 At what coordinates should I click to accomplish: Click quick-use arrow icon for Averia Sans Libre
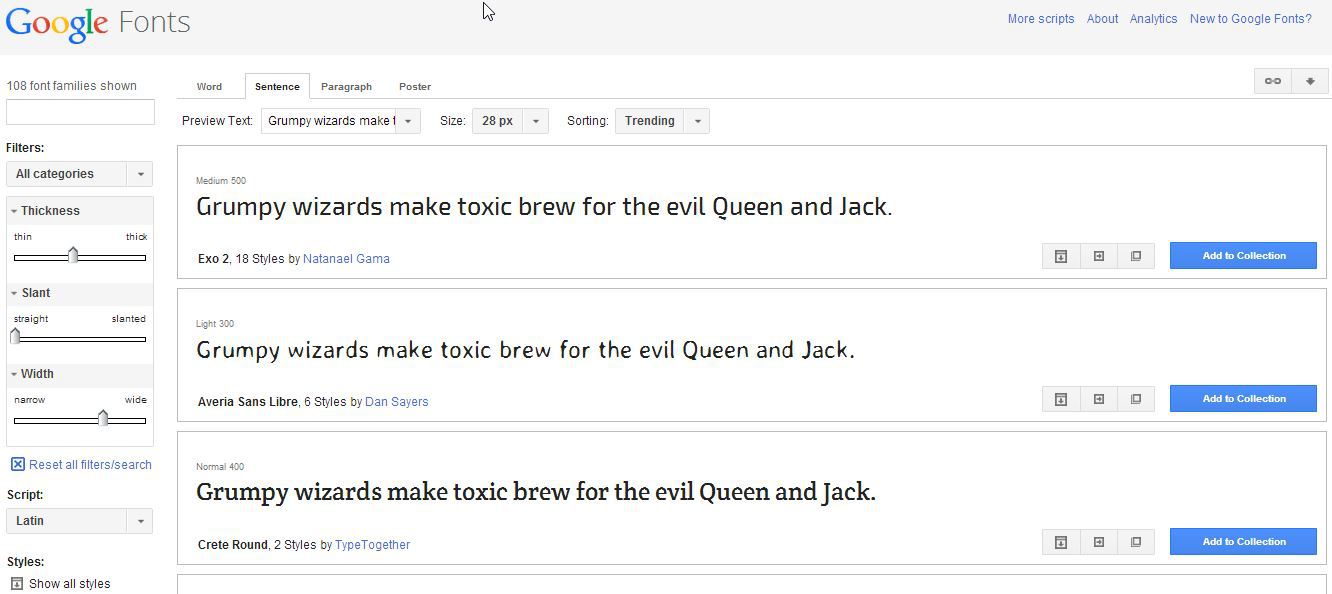tap(1098, 399)
